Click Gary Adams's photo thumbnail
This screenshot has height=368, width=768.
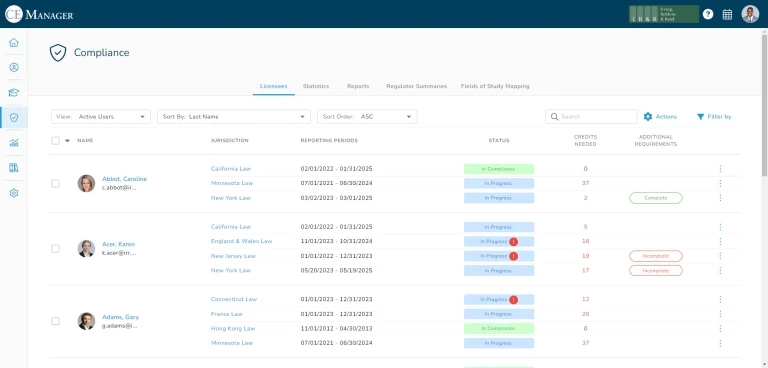coord(86,321)
